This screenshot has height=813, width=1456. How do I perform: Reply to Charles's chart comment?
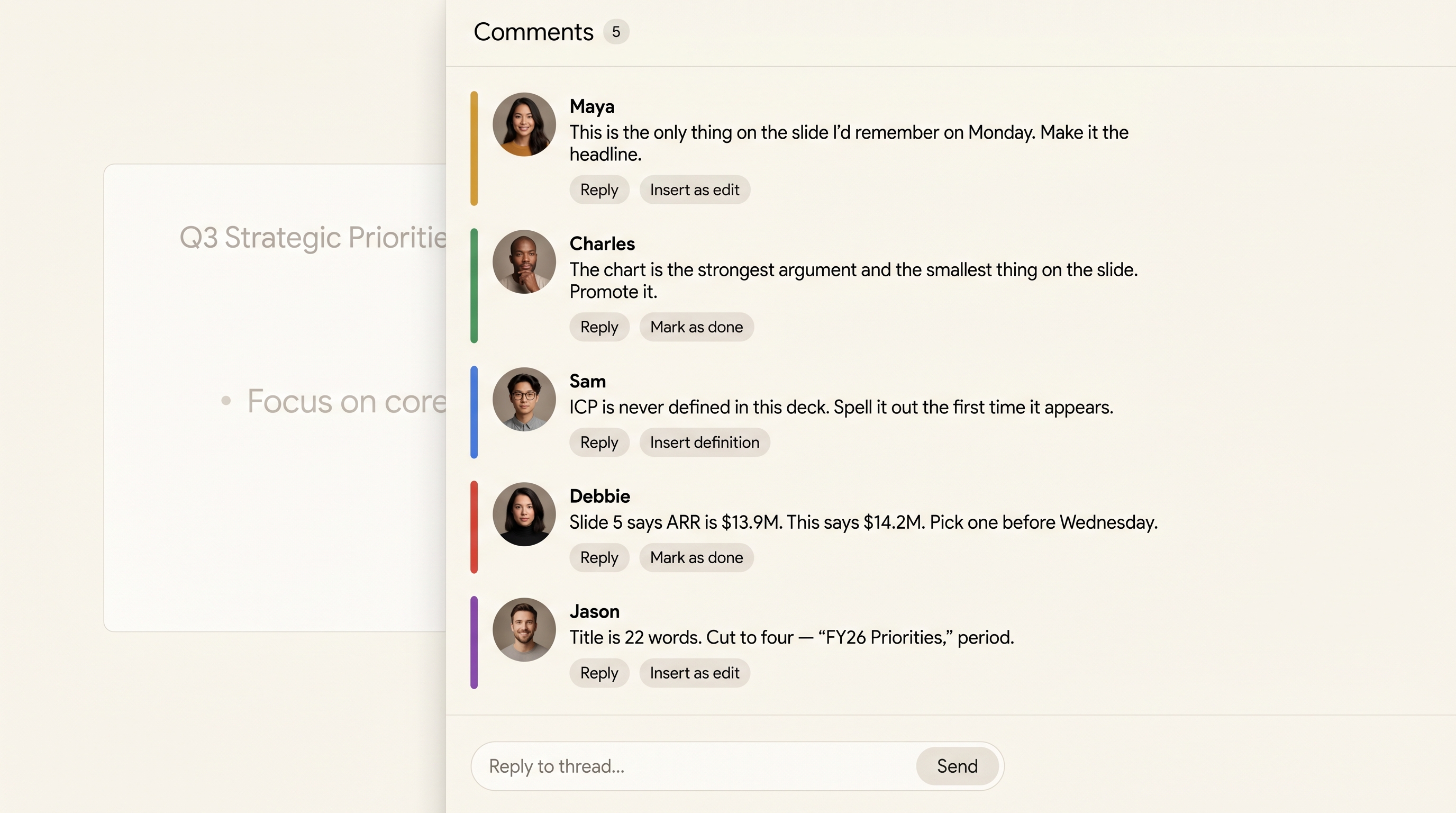pyautogui.click(x=599, y=327)
